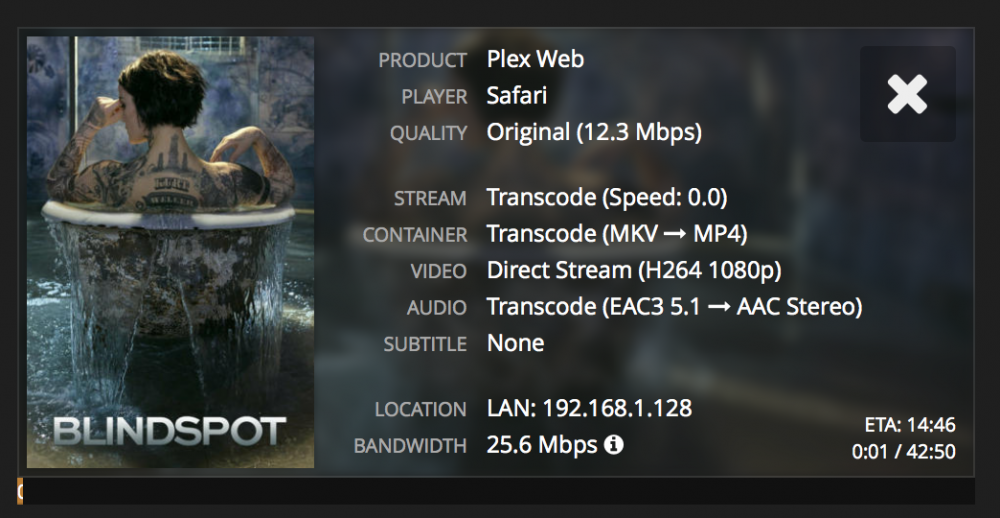Click the audio EAC3 5.1 to AAC Stereo text
Image resolution: width=1000 pixels, height=518 pixels.
674,307
